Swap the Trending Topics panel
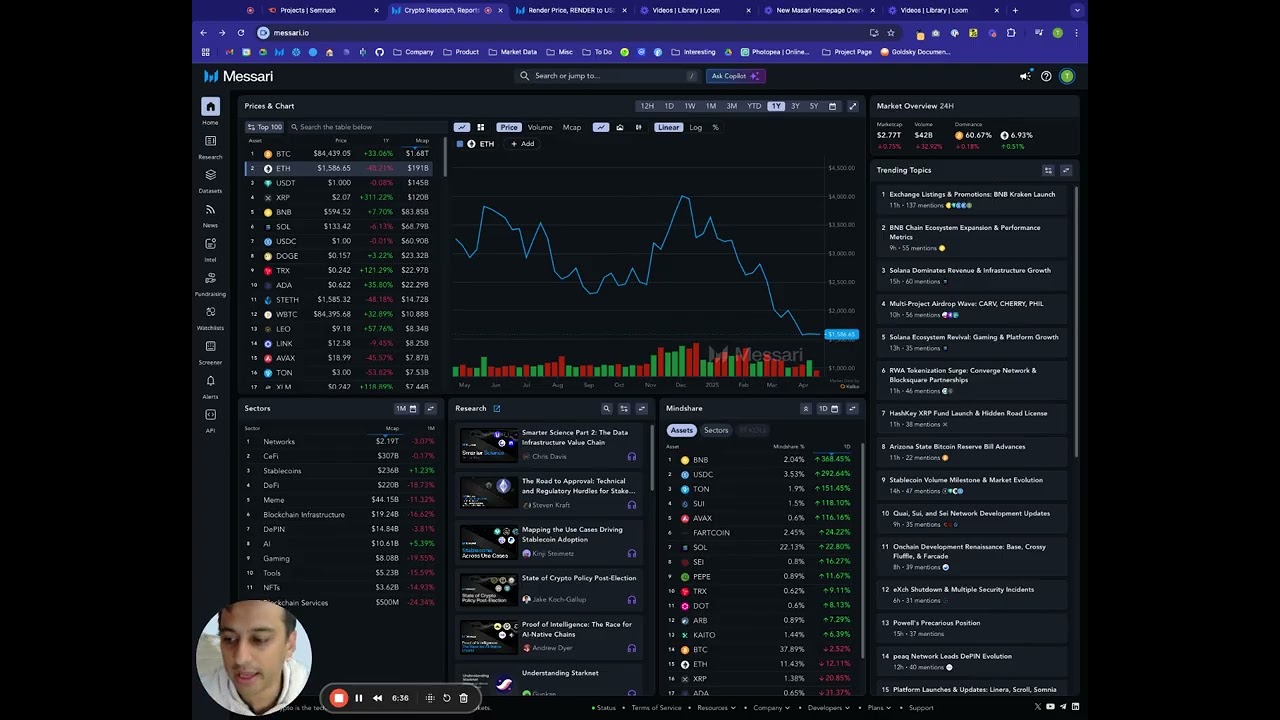The width and height of the screenshot is (1280, 720). pos(1066,170)
